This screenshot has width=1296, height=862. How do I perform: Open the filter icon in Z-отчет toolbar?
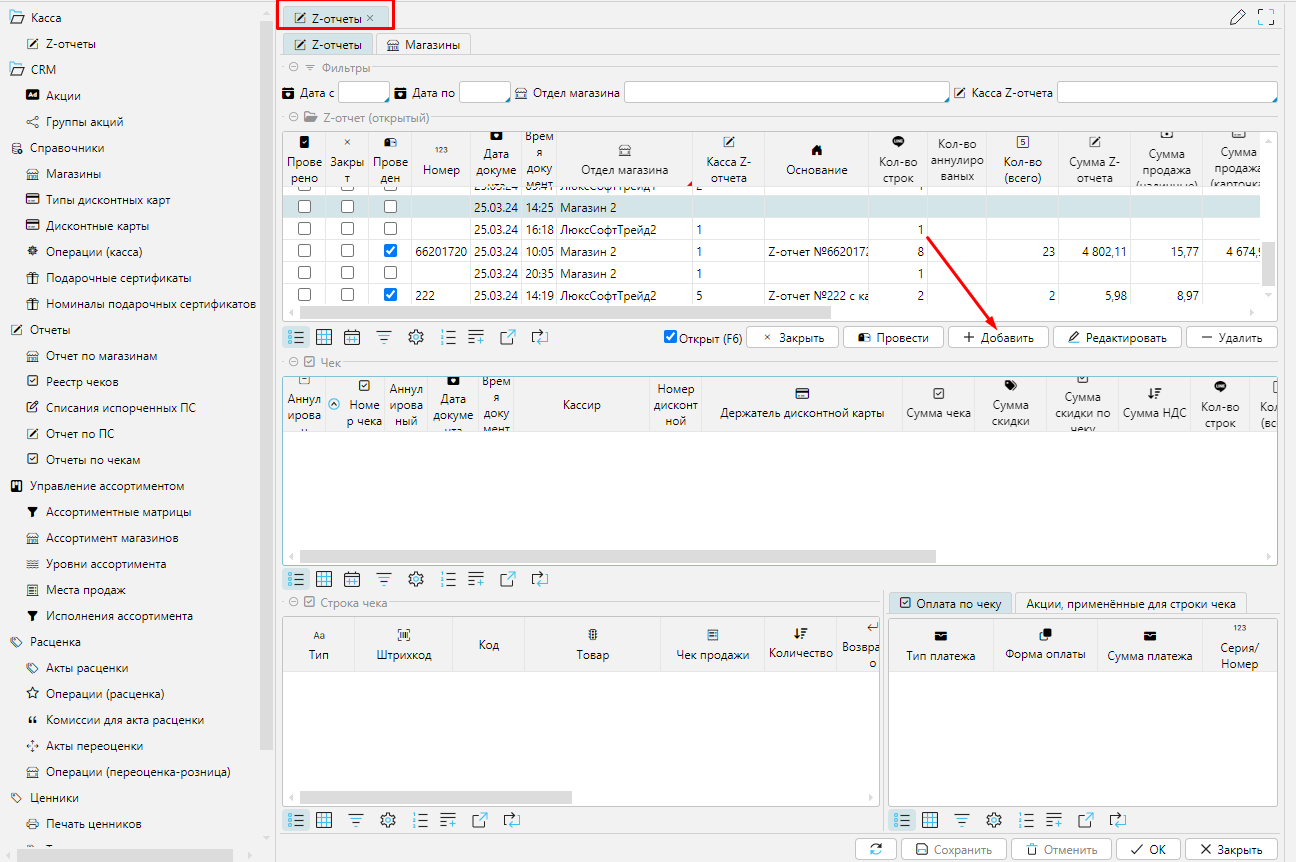click(x=384, y=337)
